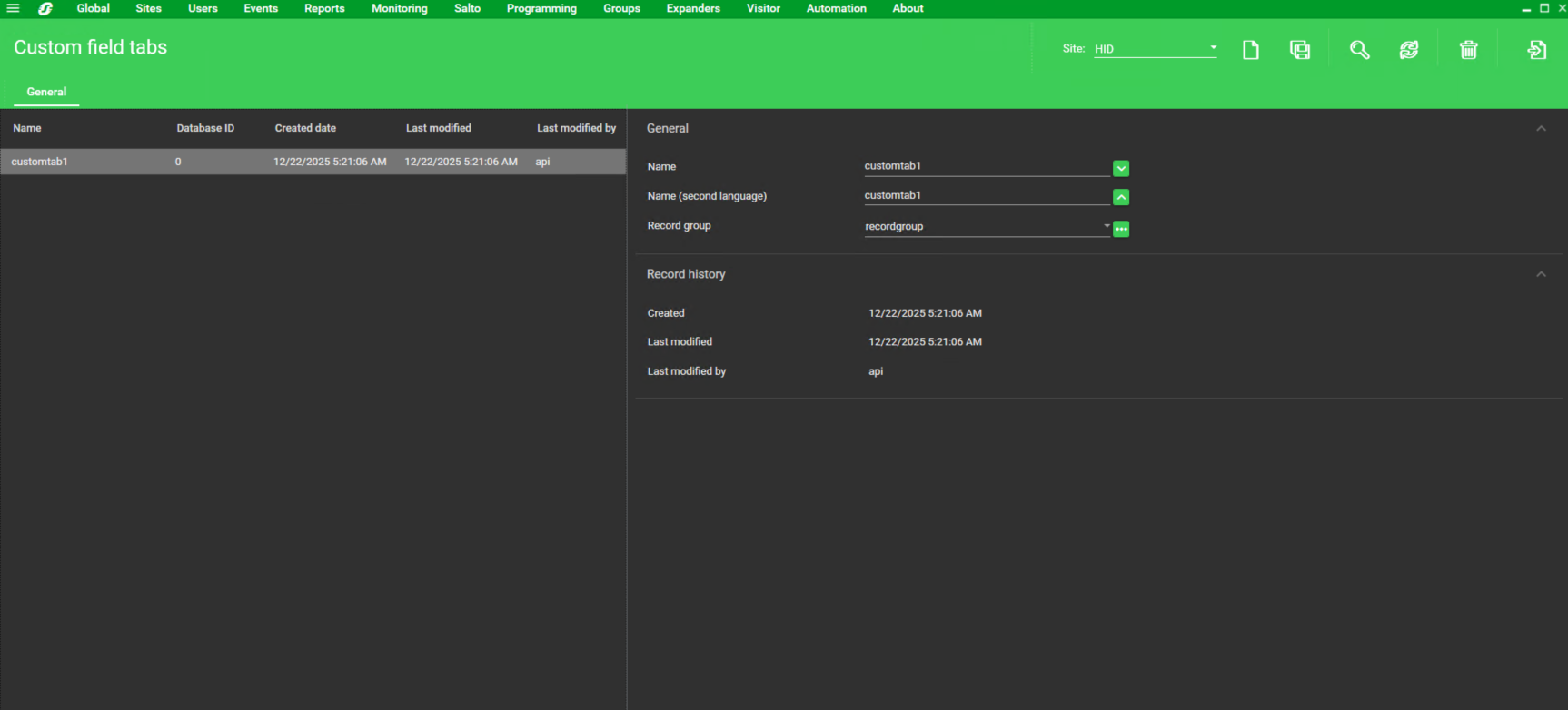Click the logout/exit icon
The height and width of the screenshot is (710, 1568).
[x=1537, y=50]
